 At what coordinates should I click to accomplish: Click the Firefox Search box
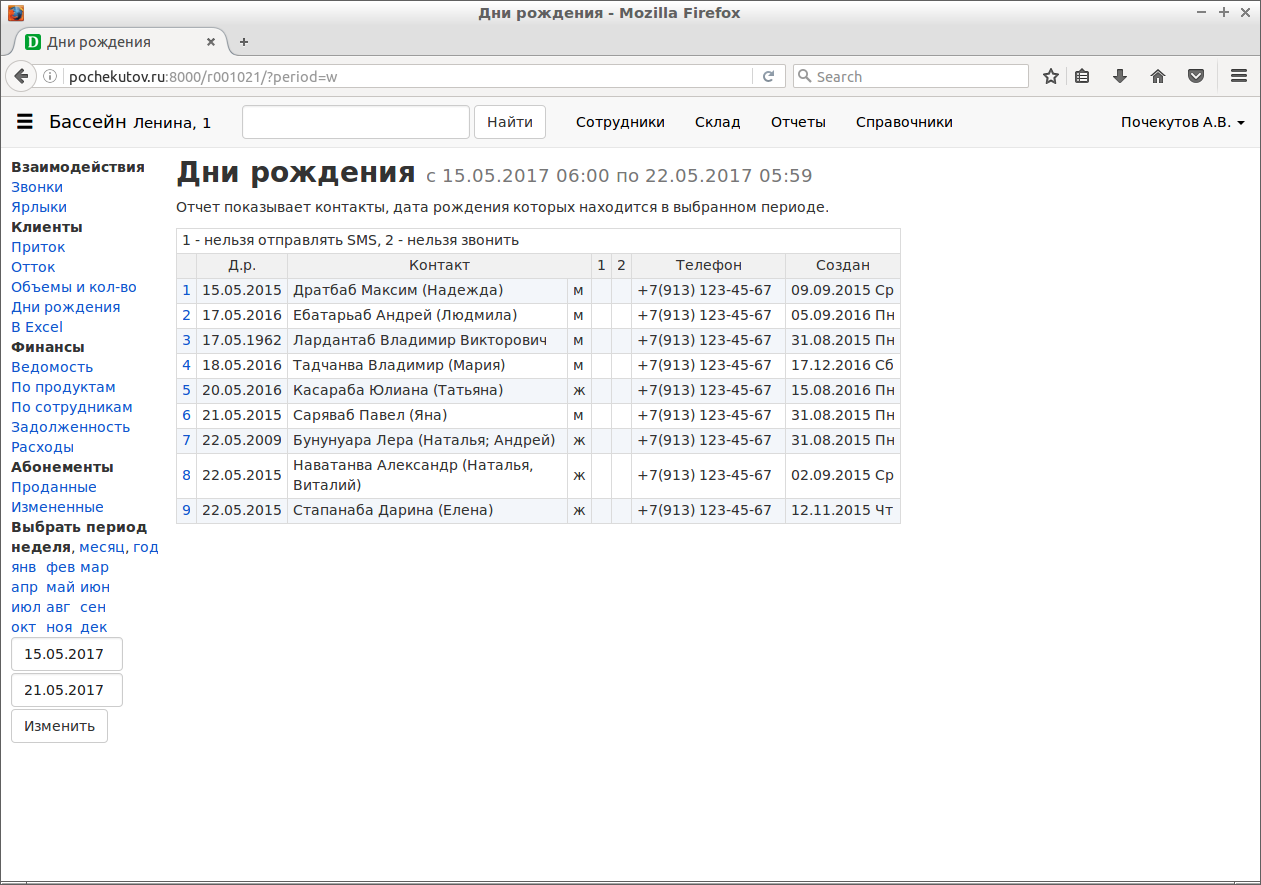[x=911, y=76]
